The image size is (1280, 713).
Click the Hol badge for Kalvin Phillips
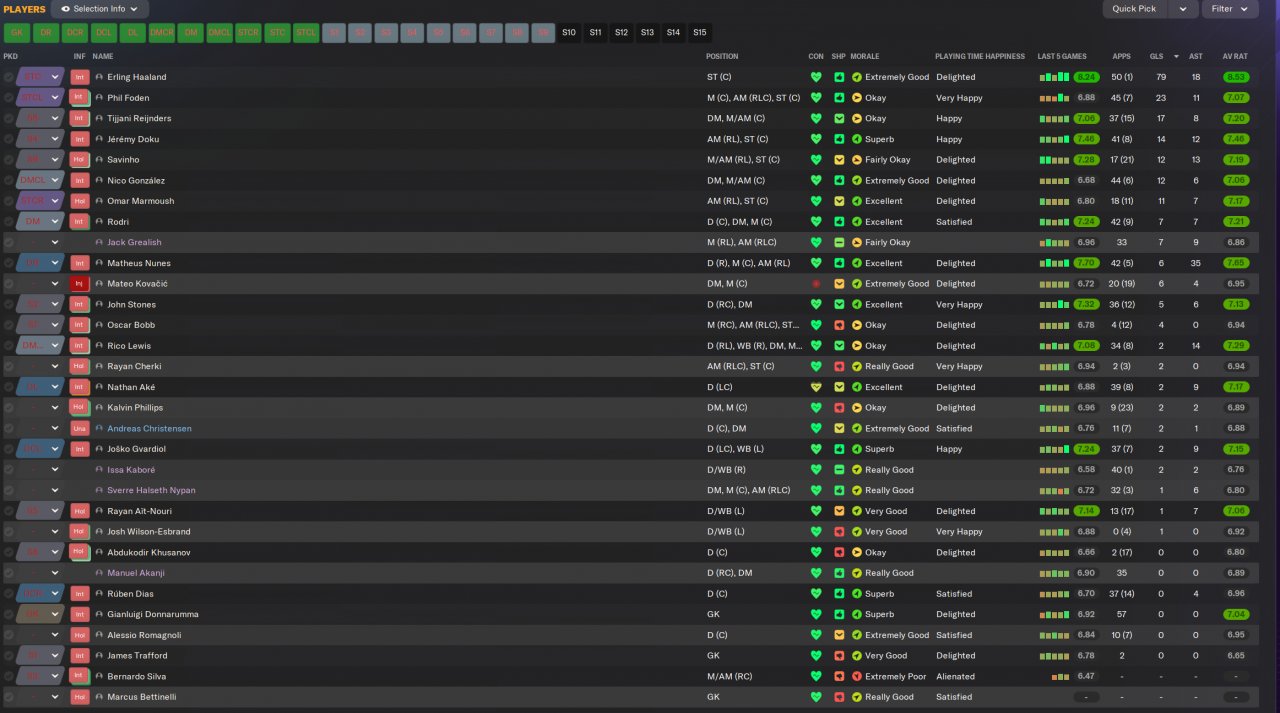(80, 408)
